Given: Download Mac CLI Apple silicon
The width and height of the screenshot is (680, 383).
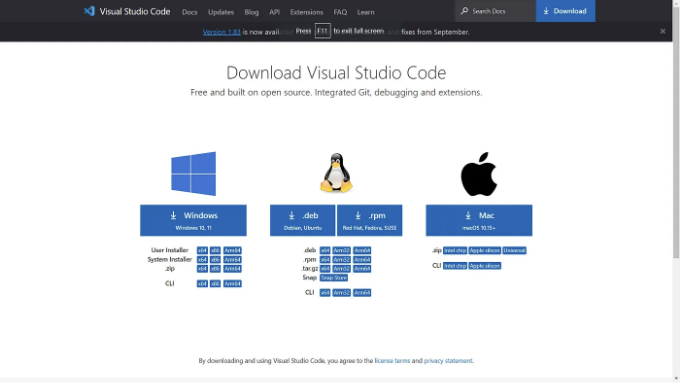Looking at the screenshot, I should tap(484, 265).
